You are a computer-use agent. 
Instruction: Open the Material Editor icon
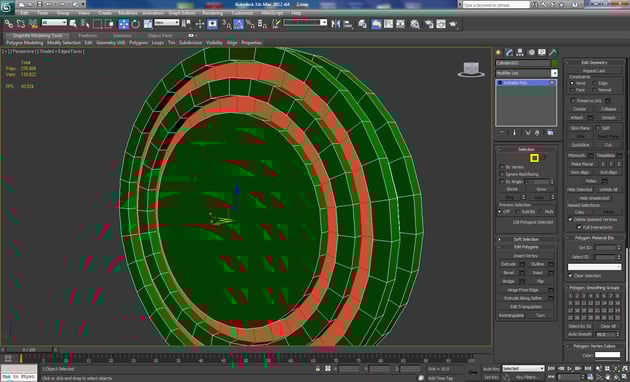coord(415,24)
